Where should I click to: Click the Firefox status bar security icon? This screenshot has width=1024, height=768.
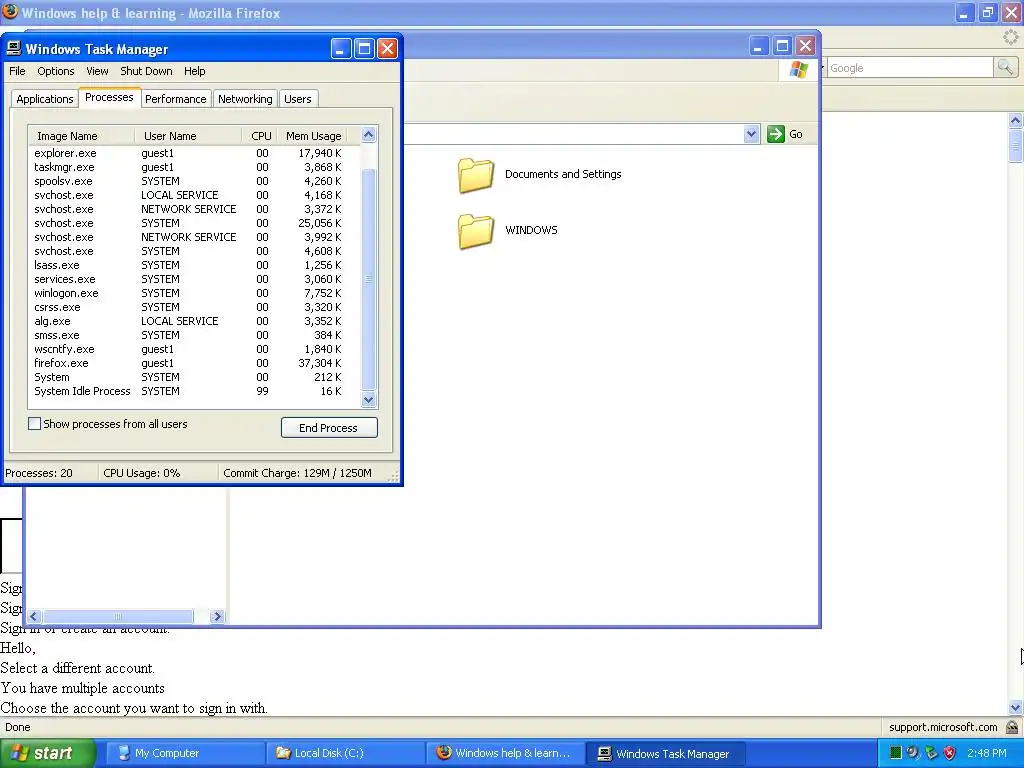(1012, 727)
